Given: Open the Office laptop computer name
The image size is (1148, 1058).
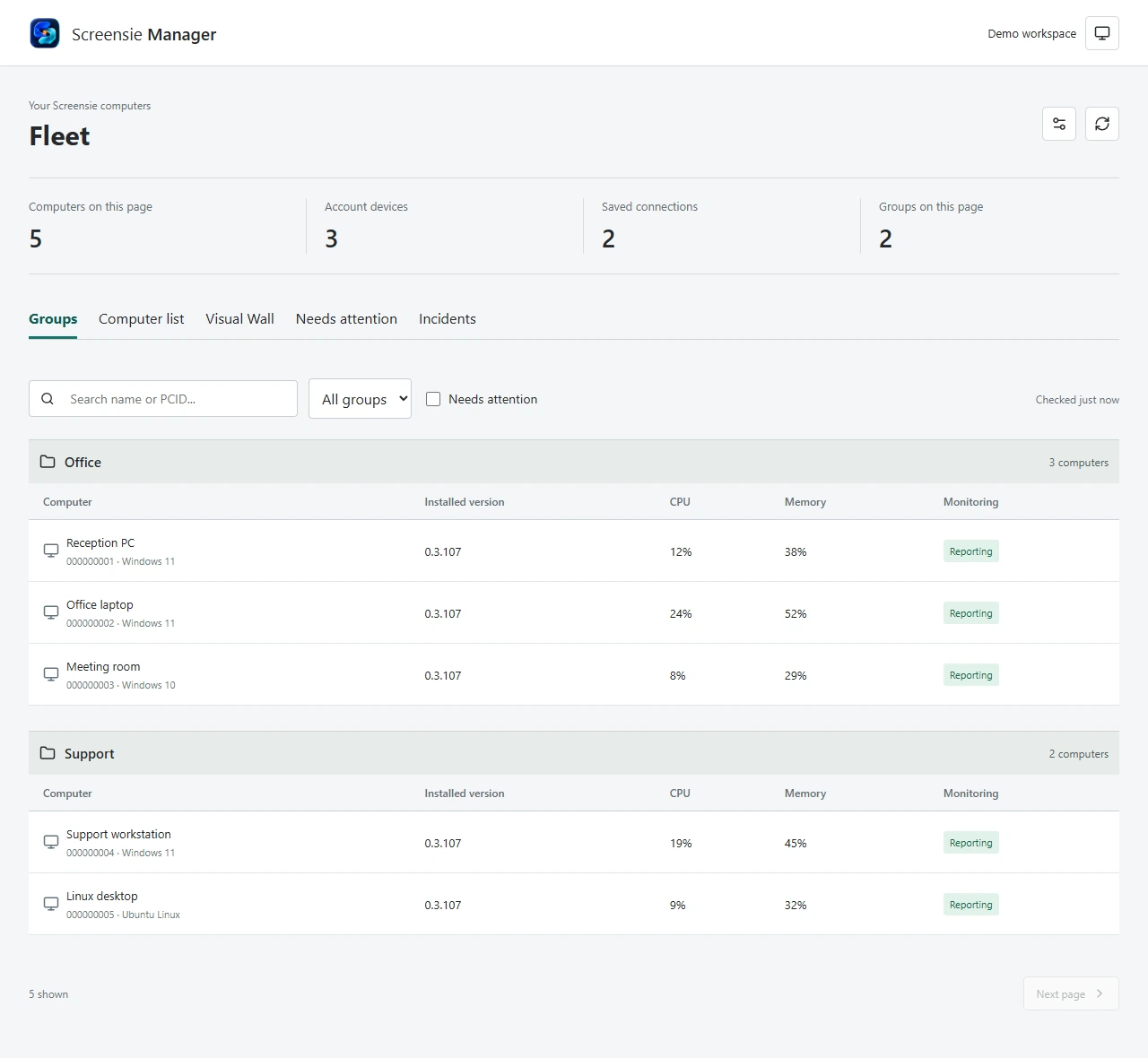Looking at the screenshot, I should 100,604.
